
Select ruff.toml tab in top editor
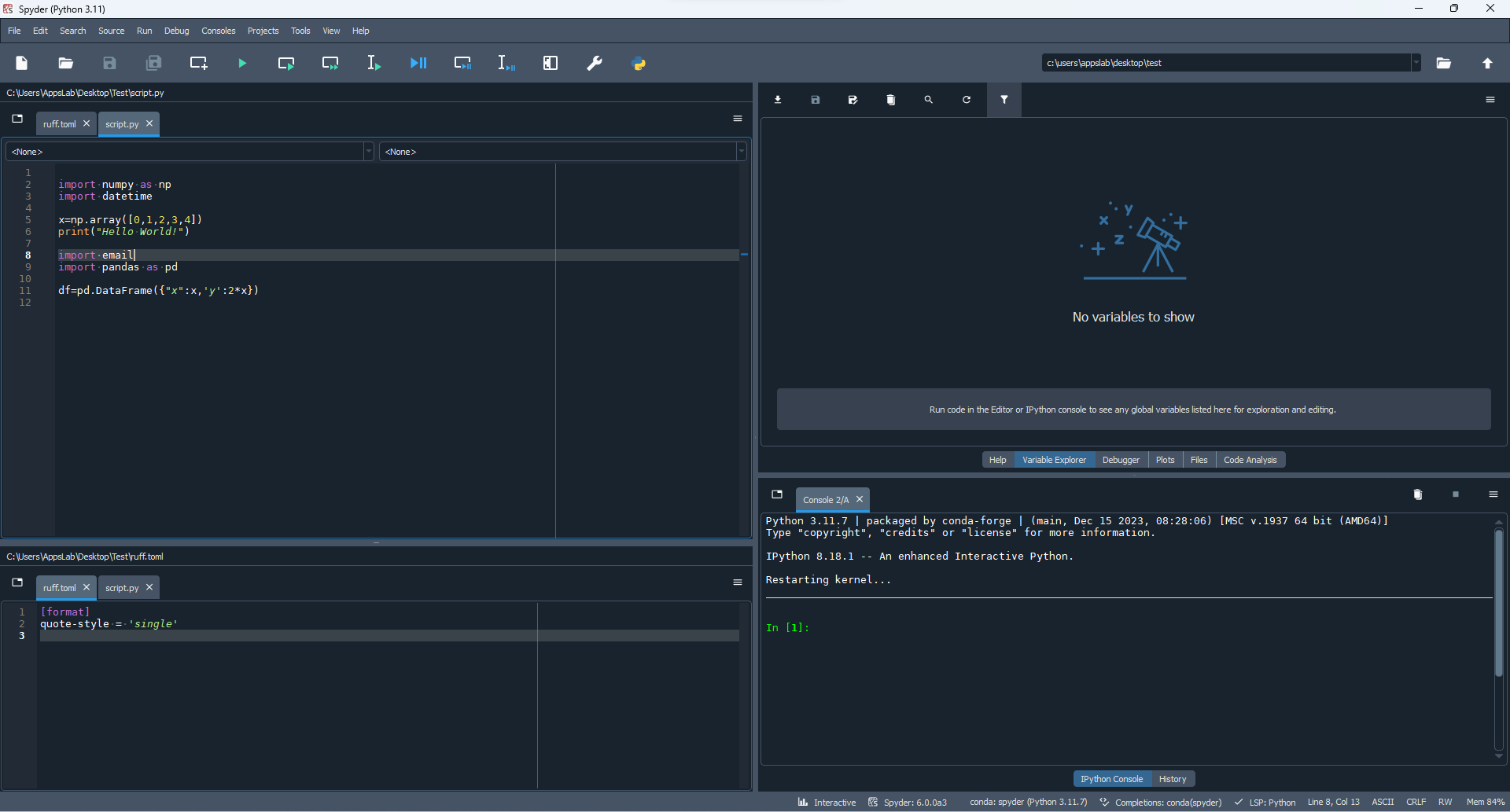point(60,124)
